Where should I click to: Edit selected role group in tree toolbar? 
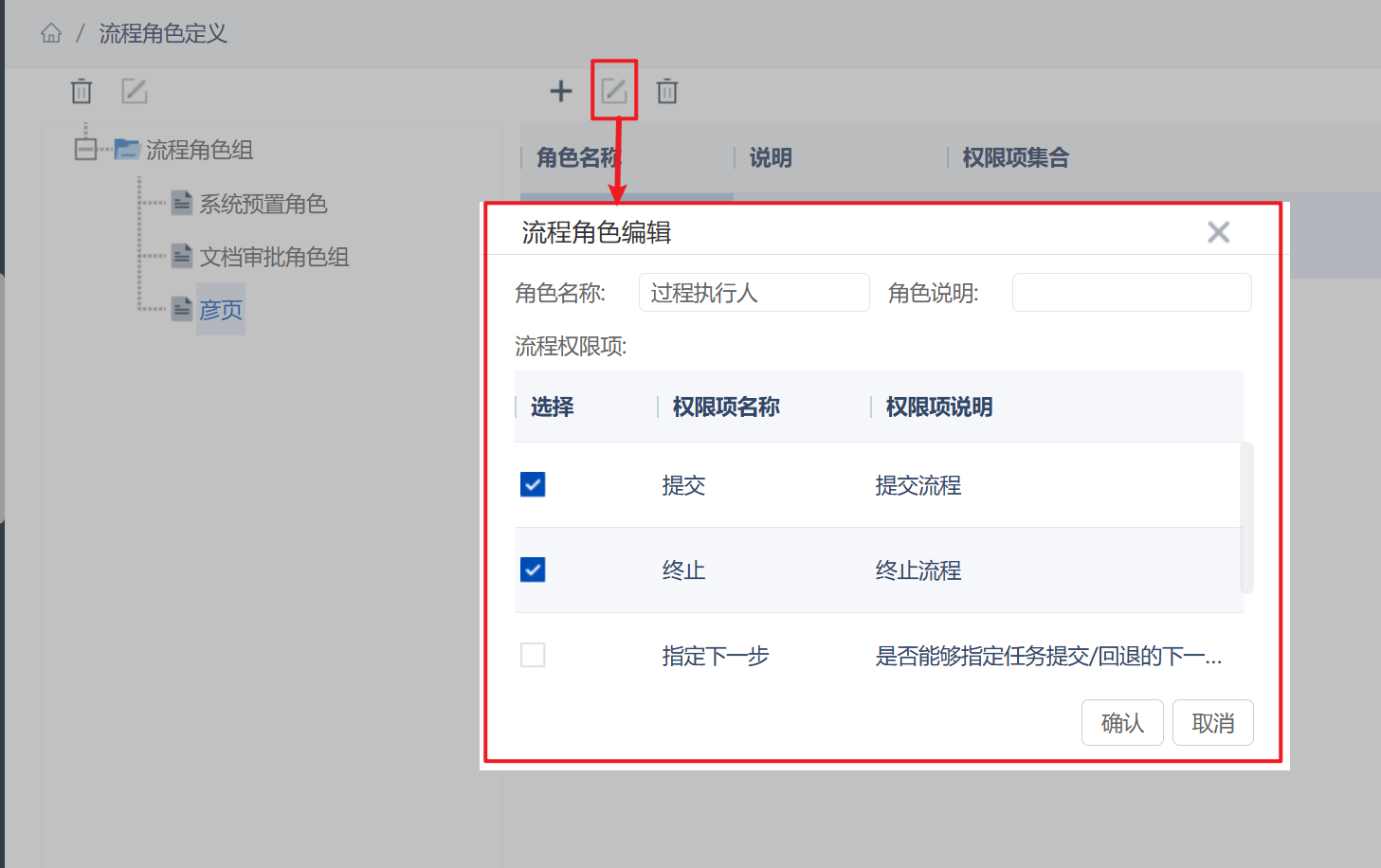pos(135,91)
